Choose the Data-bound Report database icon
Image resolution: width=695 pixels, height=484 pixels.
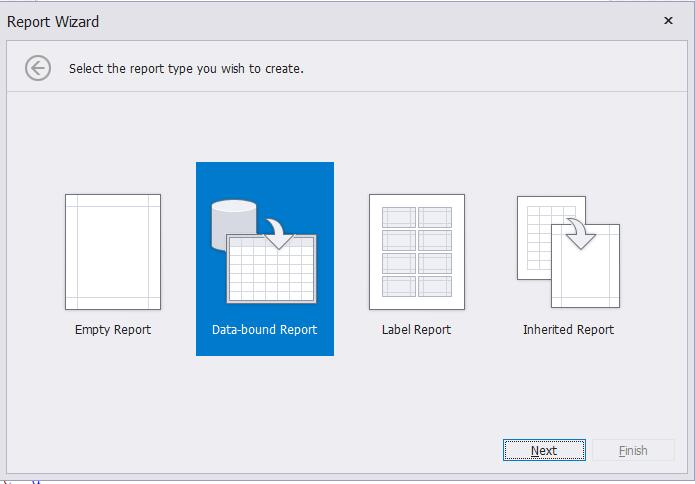(x=264, y=252)
